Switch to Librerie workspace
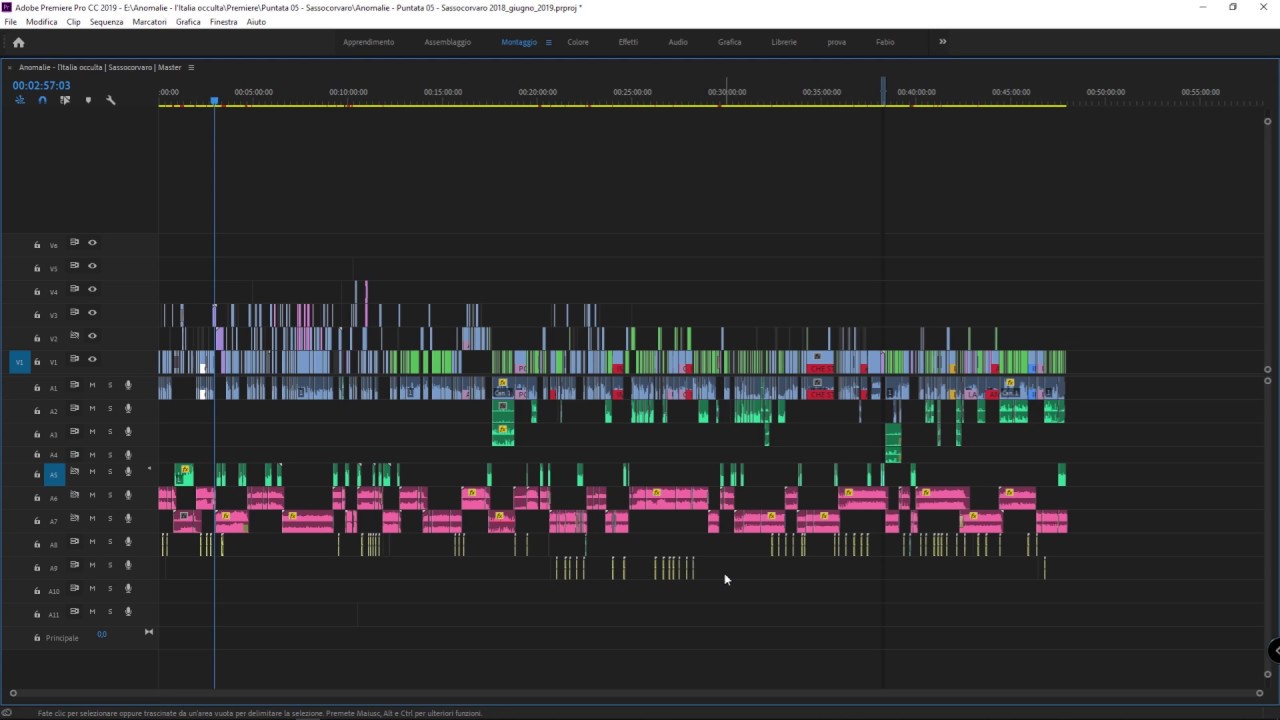1280x720 pixels. 784,42
